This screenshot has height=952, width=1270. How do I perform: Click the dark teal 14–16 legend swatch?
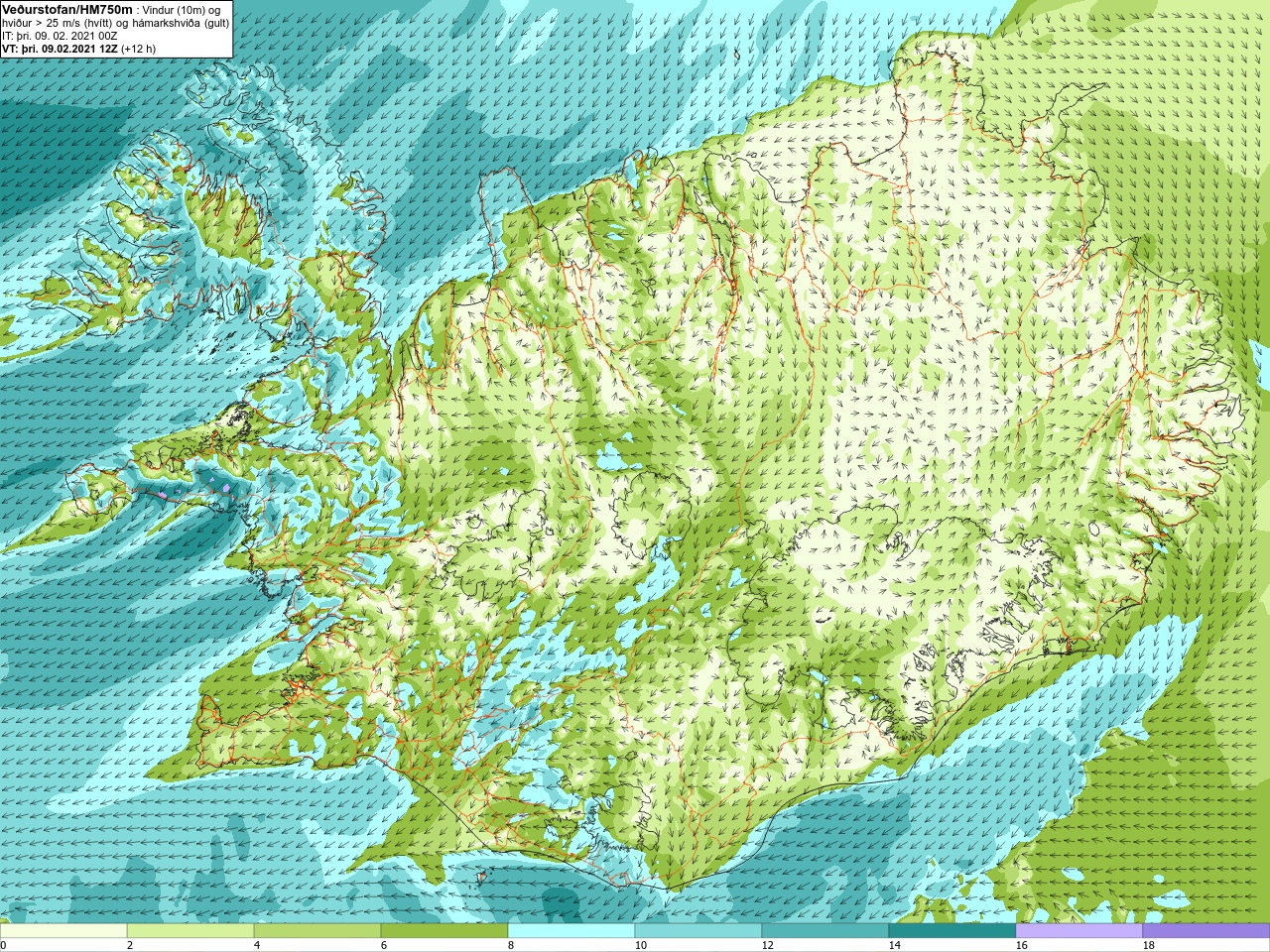coord(952,931)
